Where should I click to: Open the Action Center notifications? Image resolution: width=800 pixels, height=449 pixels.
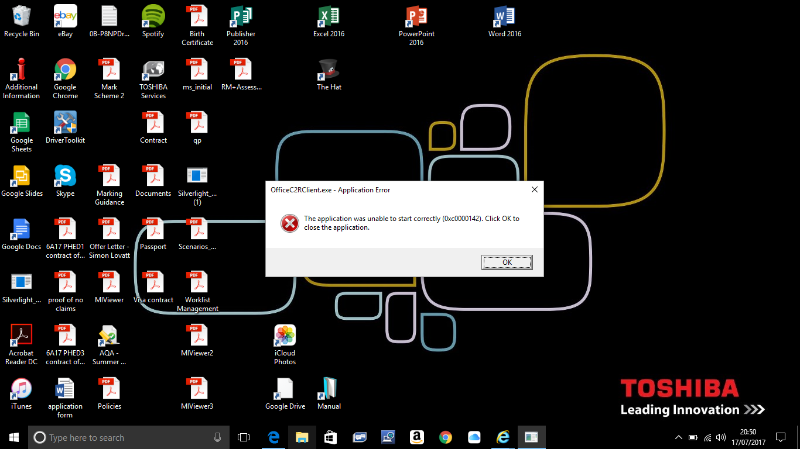click(x=781, y=437)
